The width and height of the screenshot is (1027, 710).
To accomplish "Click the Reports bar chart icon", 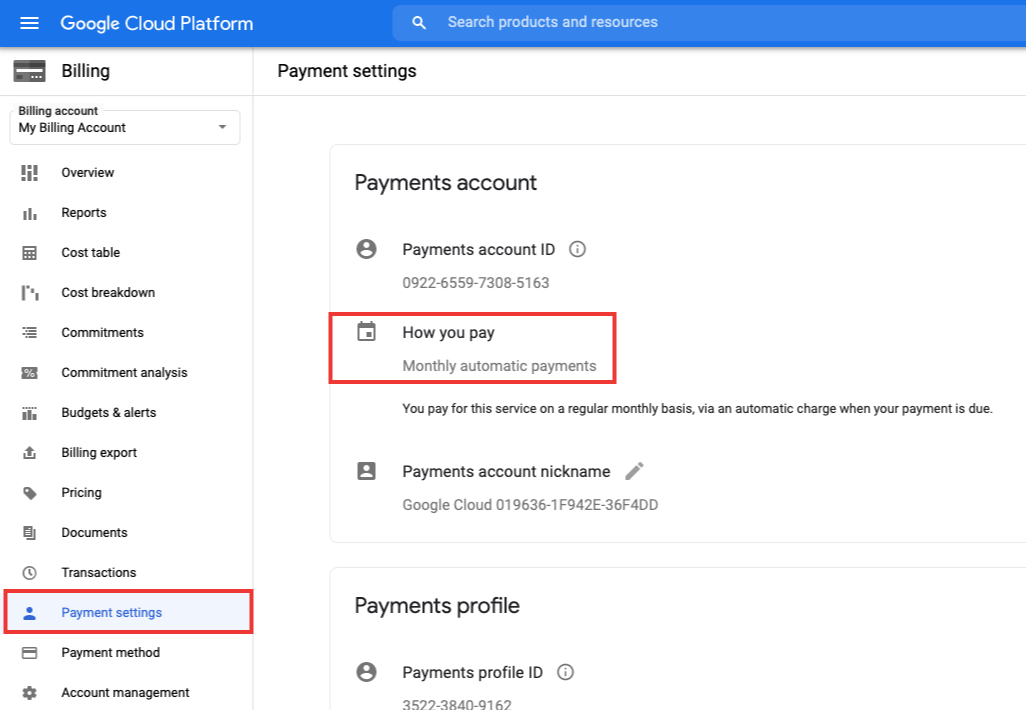I will tap(29, 213).
